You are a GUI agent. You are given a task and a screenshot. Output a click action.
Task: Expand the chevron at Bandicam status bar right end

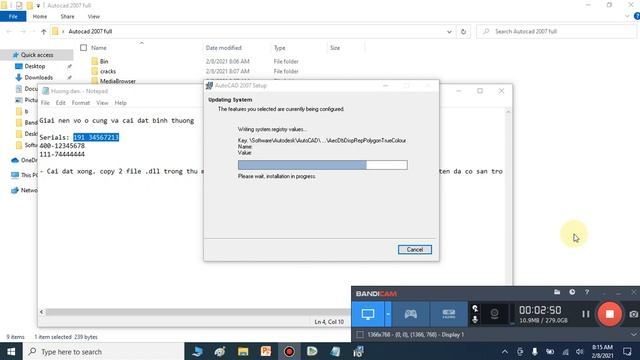[x=633, y=334]
